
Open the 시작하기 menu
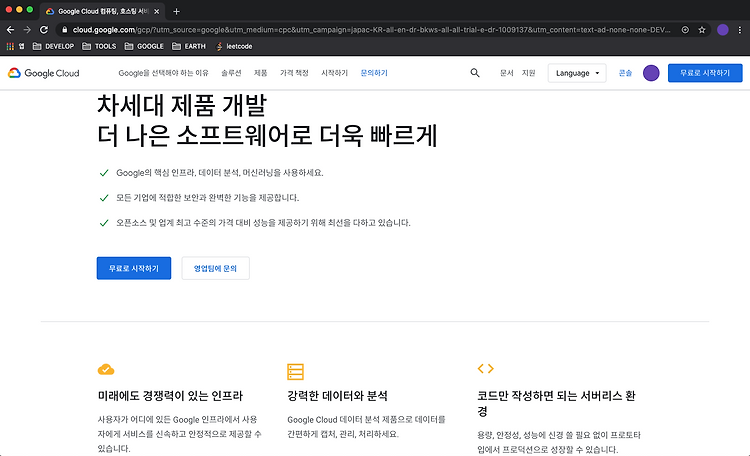click(334, 73)
